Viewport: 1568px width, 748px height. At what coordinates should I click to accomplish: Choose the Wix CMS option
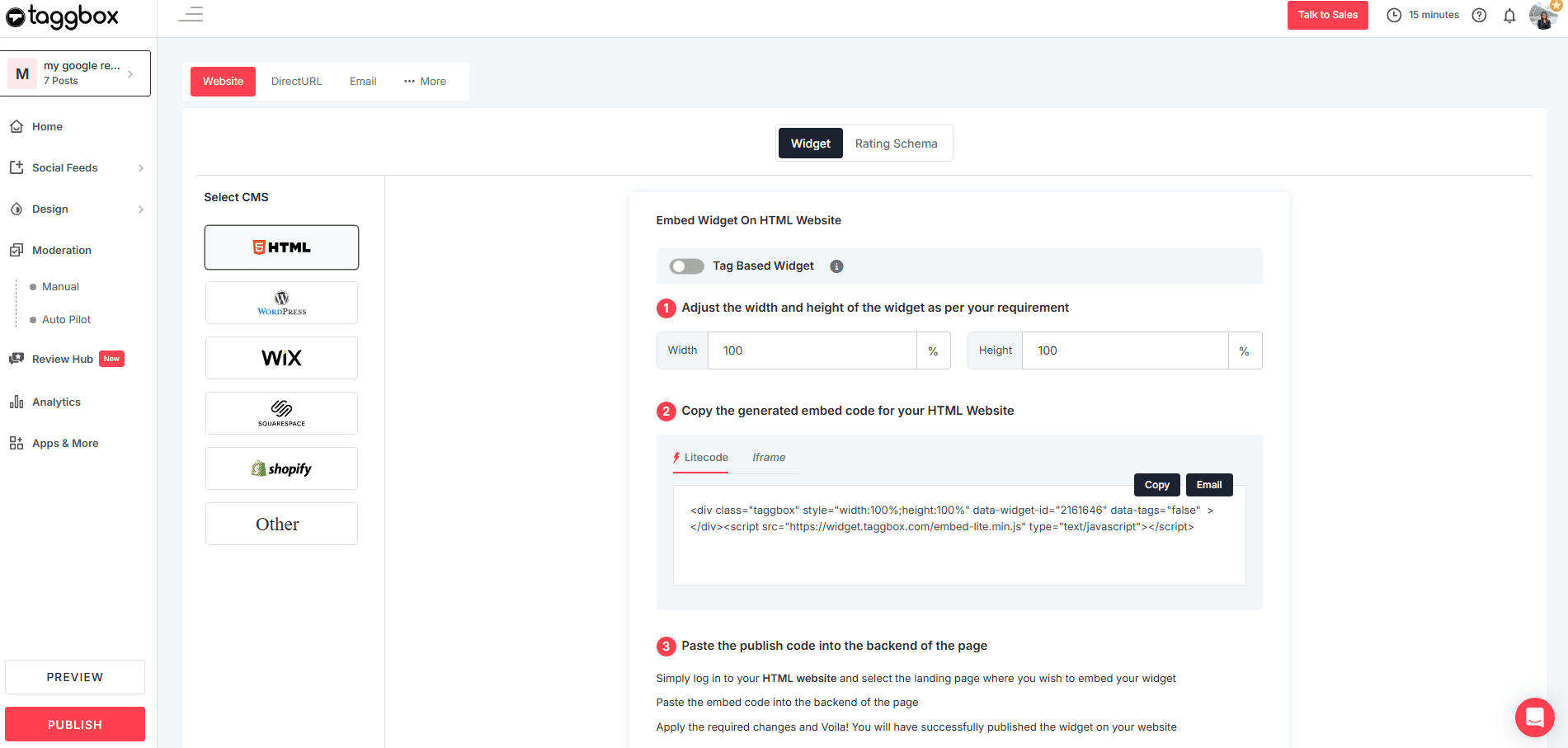[281, 358]
